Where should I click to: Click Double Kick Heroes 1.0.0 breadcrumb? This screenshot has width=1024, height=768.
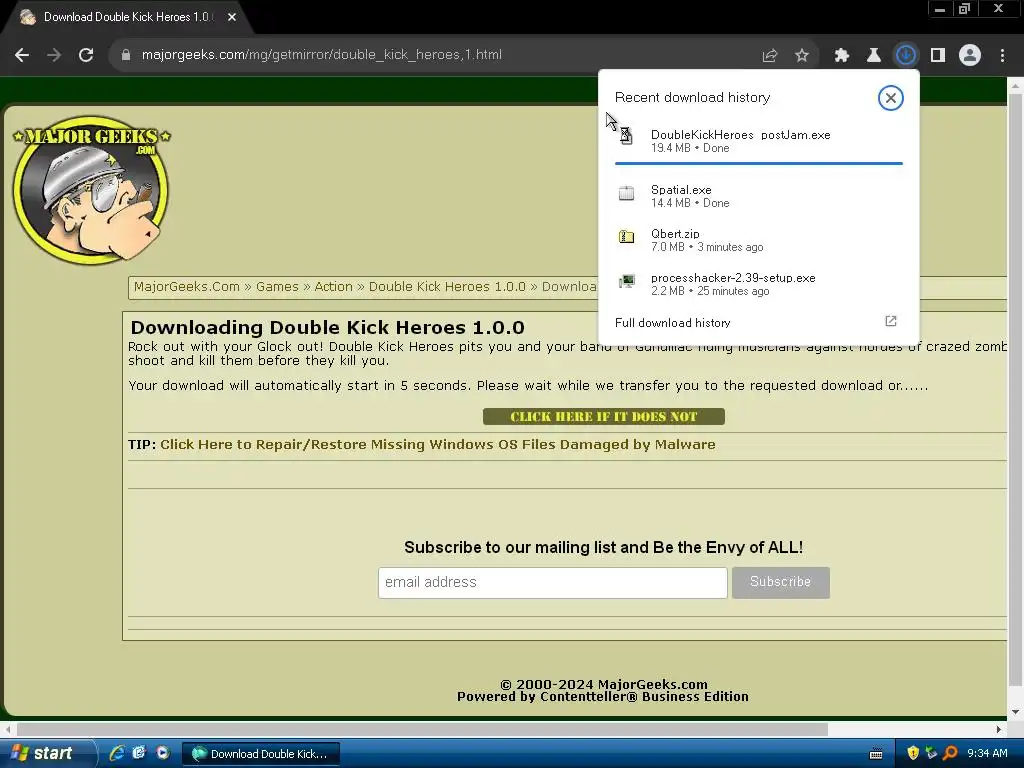click(447, 287)
